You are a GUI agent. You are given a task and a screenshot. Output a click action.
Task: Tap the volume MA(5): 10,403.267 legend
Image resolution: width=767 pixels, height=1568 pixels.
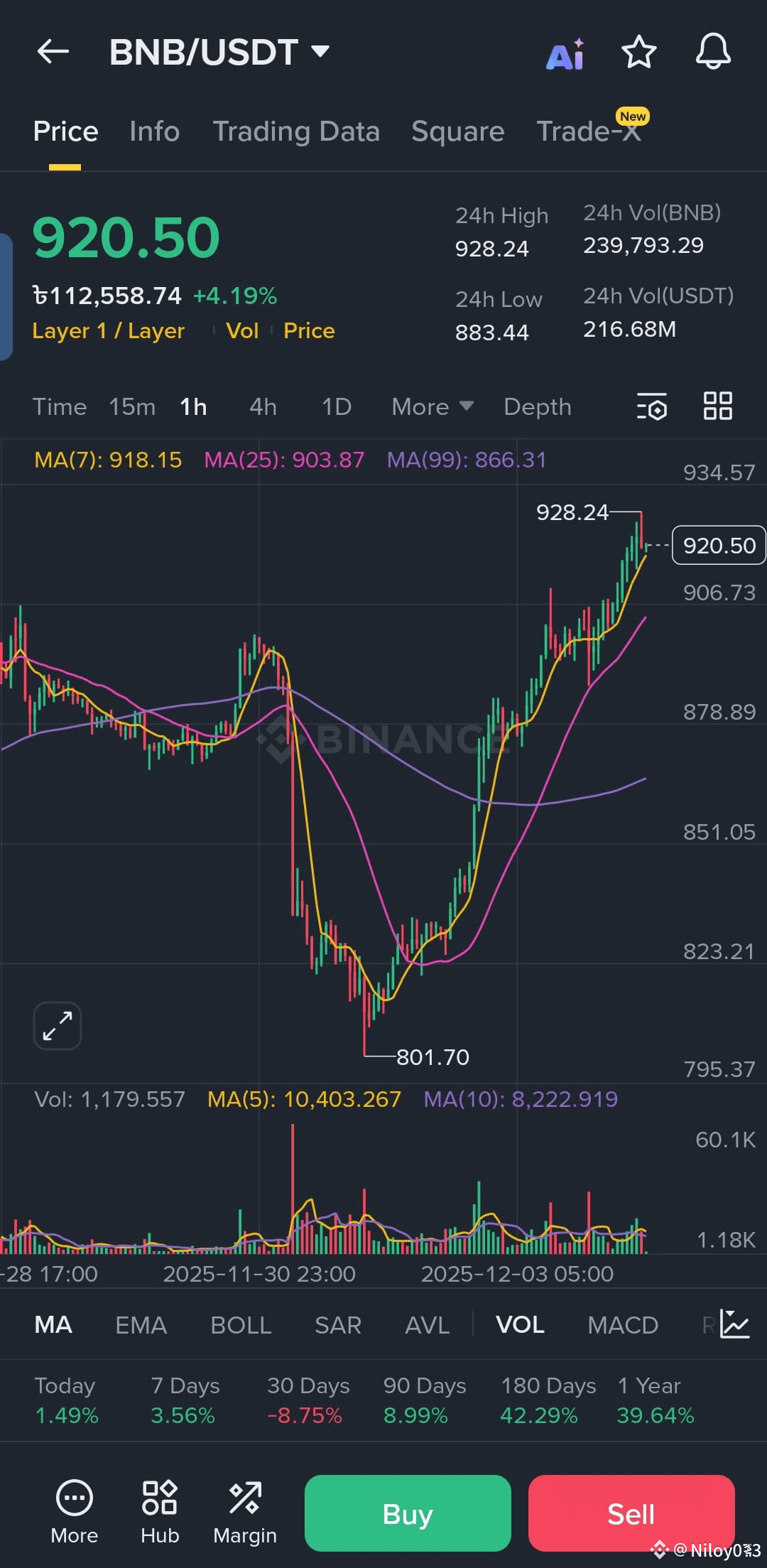[x=304, y=1099]
